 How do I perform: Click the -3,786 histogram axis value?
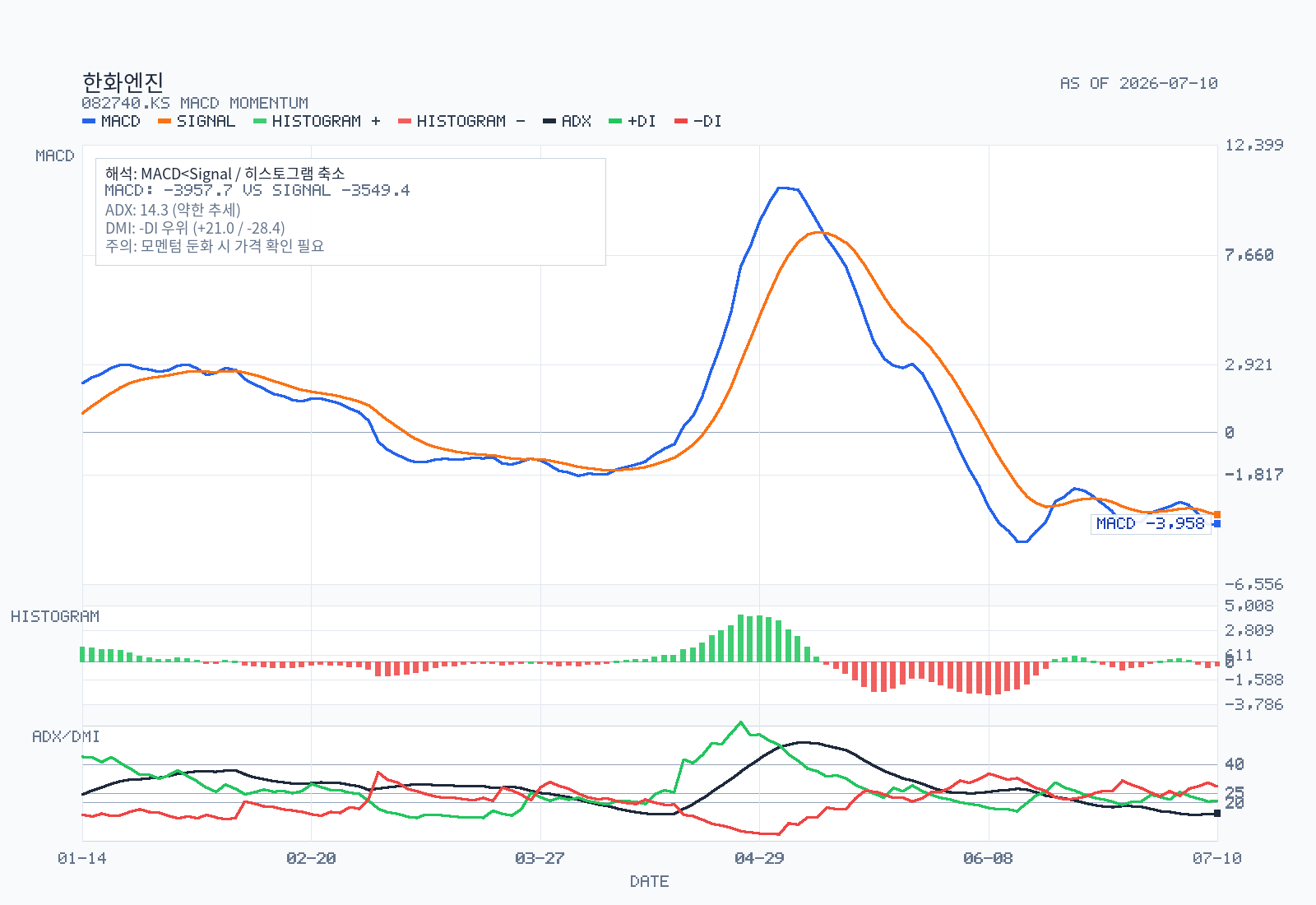click(x=1254, y=704)
